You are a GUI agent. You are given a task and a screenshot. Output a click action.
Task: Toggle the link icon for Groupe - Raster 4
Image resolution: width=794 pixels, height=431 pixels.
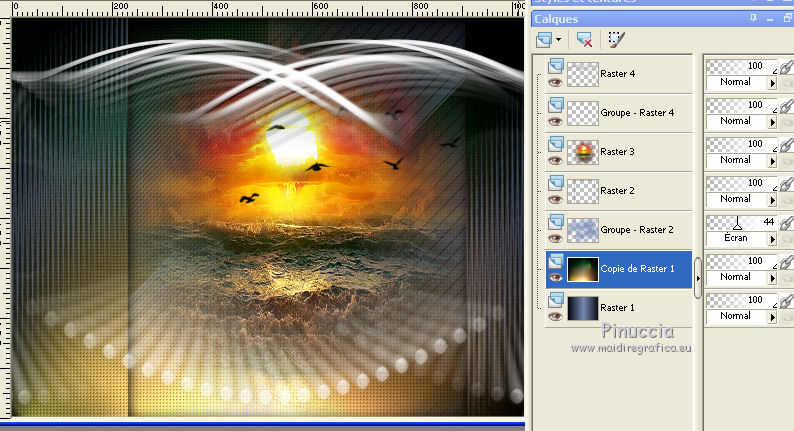click(x=786, y=106)
